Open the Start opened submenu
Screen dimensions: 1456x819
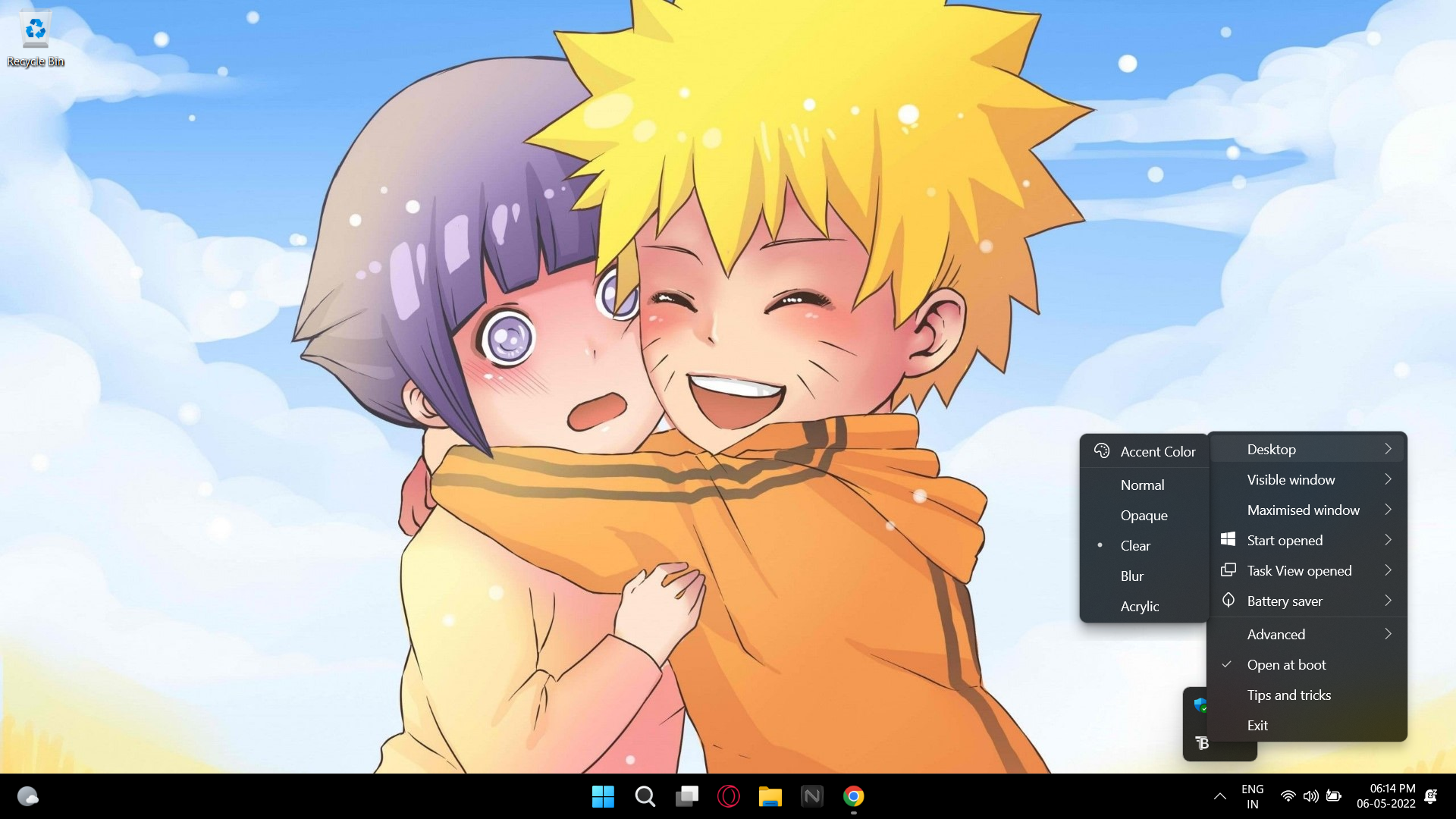tap(1307, 540)
